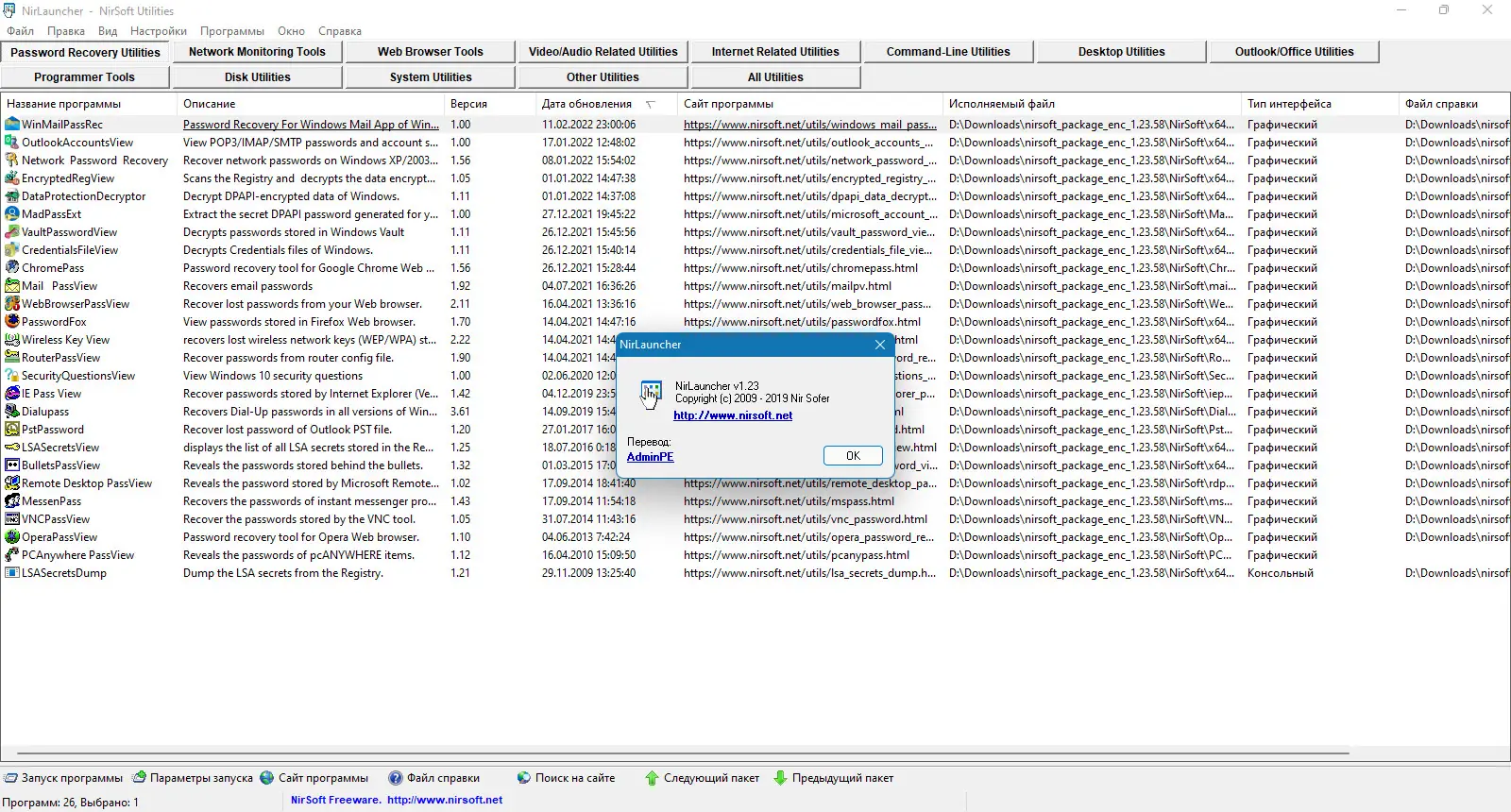The width and height of the screenshot is (1511, 812).
Task: Click the OperaPassView icon
Action: [x=12, y=537]
